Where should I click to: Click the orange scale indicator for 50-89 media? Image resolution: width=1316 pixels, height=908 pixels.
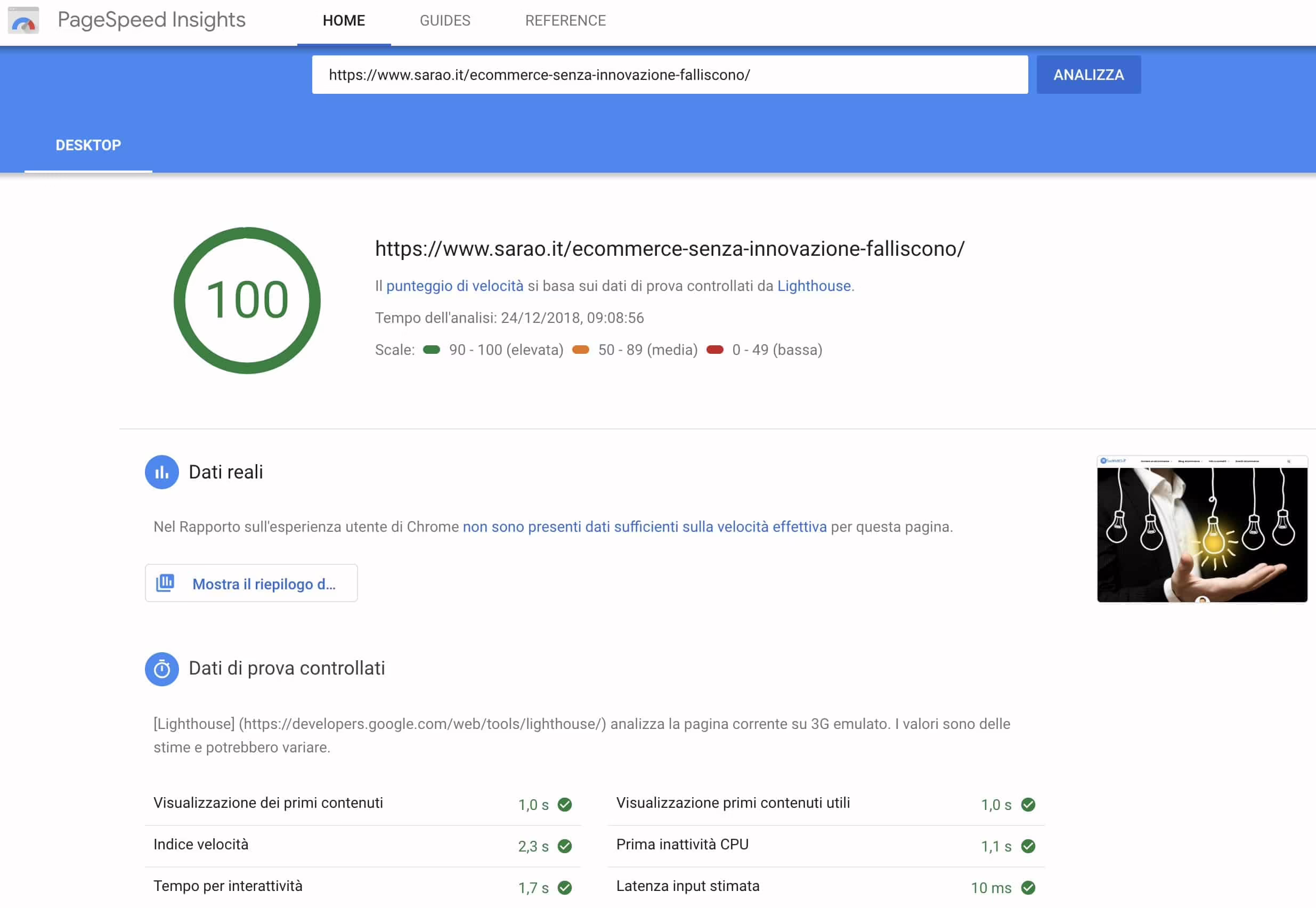581,350
